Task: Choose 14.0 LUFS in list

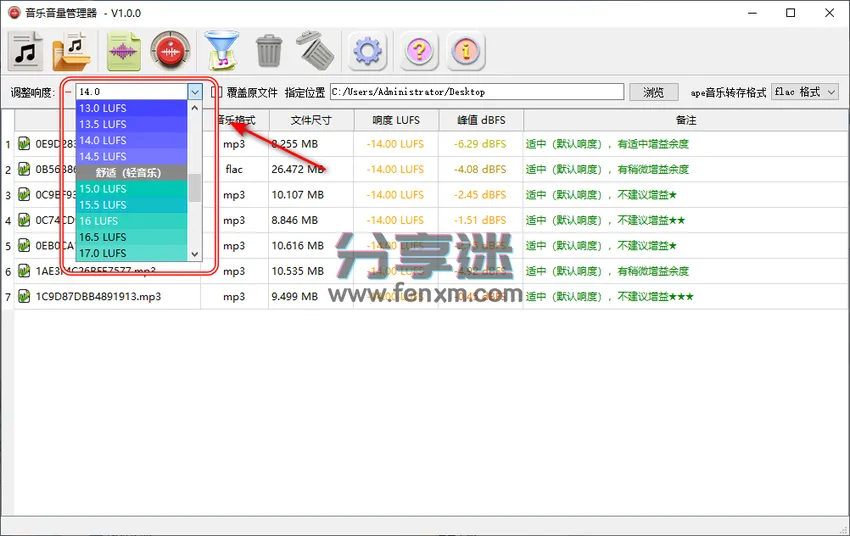Action: coord(132,140)
